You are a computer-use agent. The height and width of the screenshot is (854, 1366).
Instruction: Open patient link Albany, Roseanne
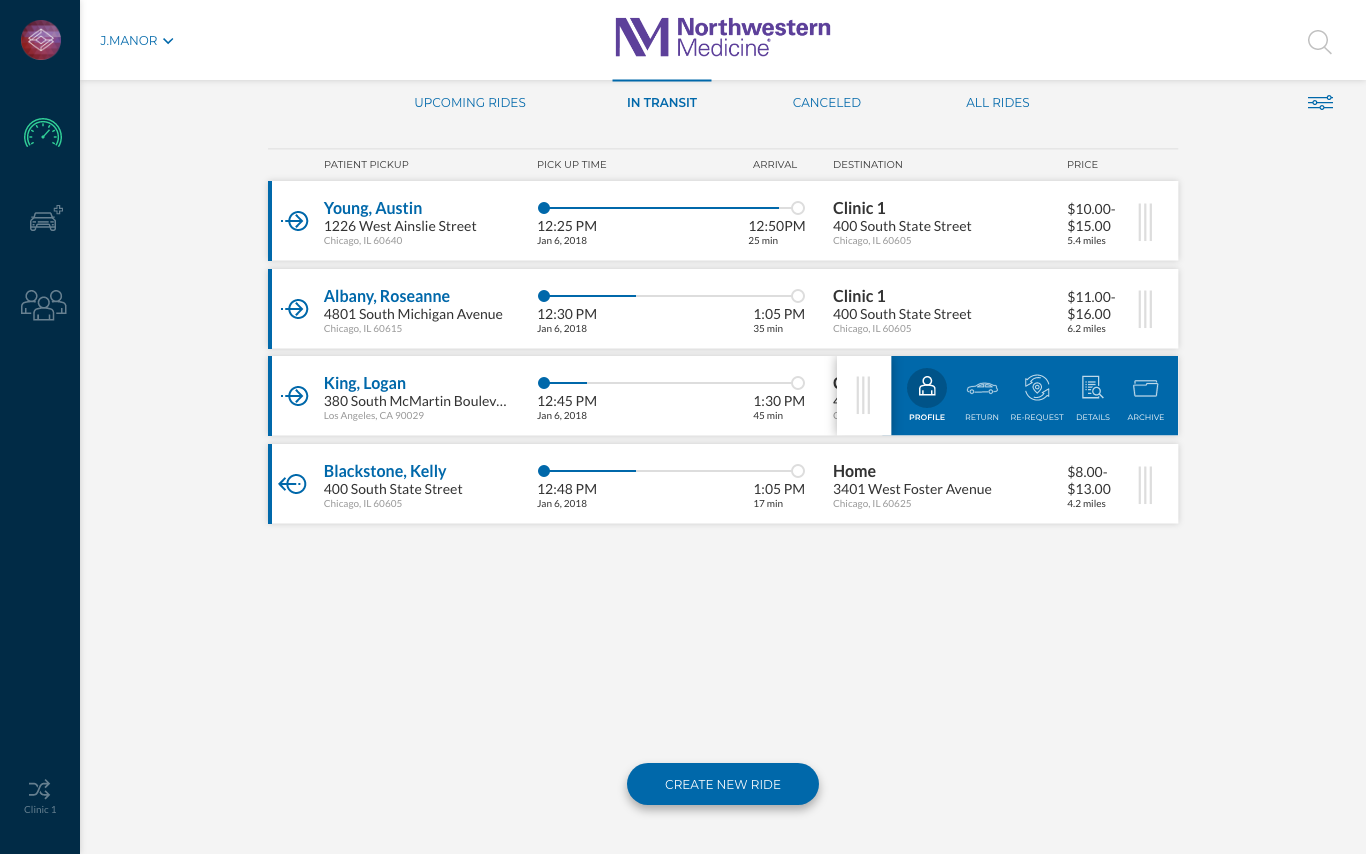(x=386, y=296)
